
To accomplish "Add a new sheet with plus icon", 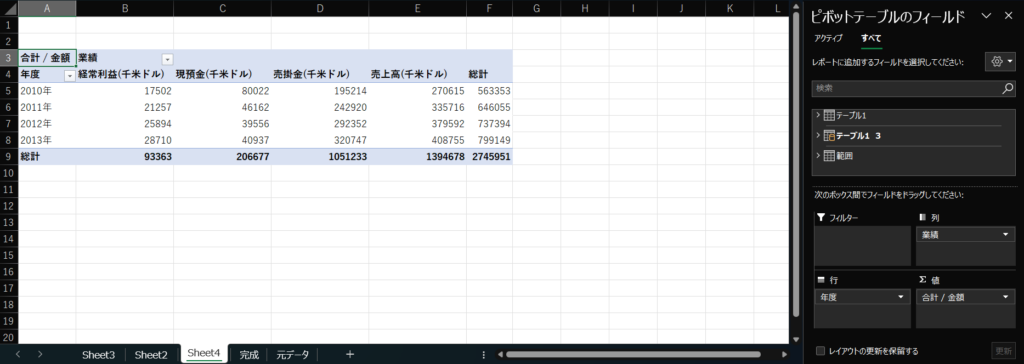I will [x=350, y=354].
